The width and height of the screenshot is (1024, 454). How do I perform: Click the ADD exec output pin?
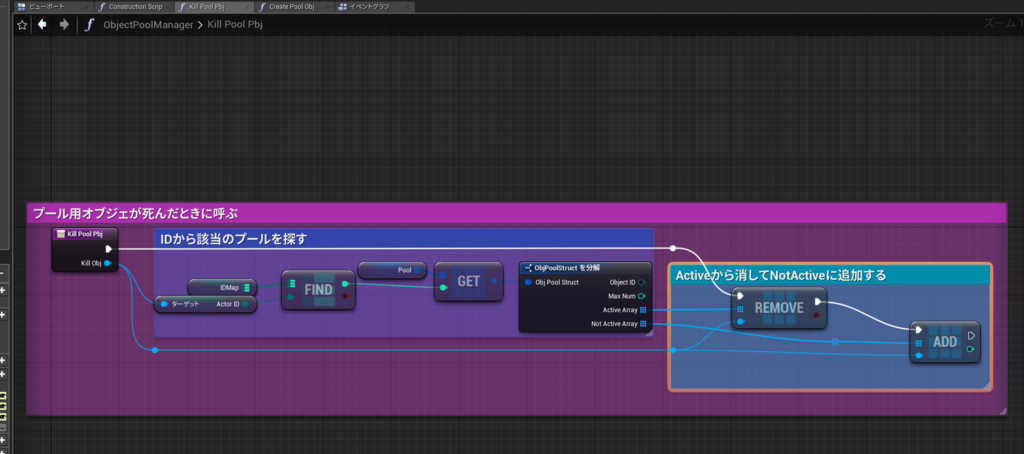(x=970, y=335)
